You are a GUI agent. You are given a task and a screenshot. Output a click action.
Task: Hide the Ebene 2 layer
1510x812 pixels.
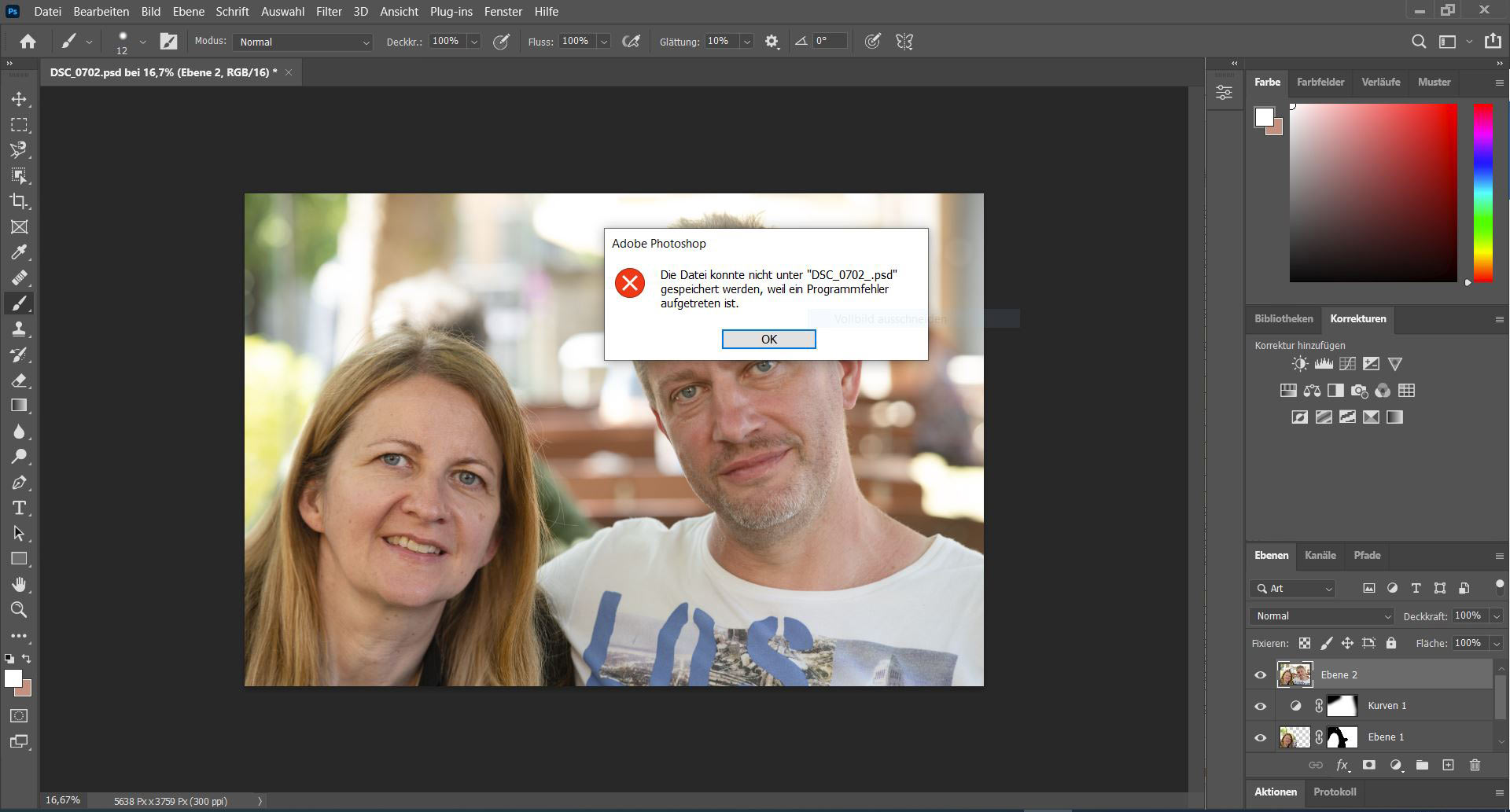coord(1260,675)
